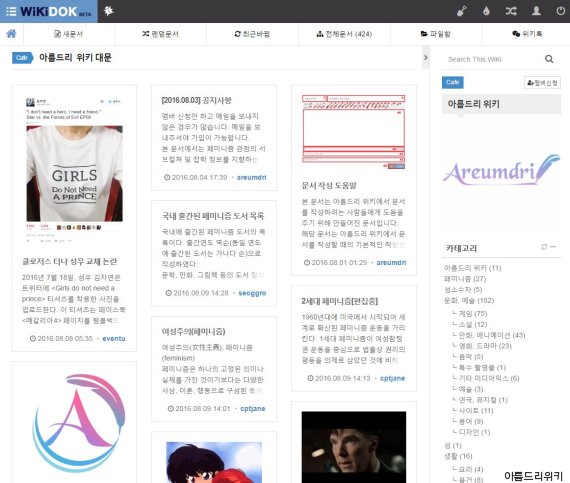Viewport: 570px width, 483px height.
Task: Open the Girls Do Not Need A Prince thumbnail
Action: (x=75, y=173)
